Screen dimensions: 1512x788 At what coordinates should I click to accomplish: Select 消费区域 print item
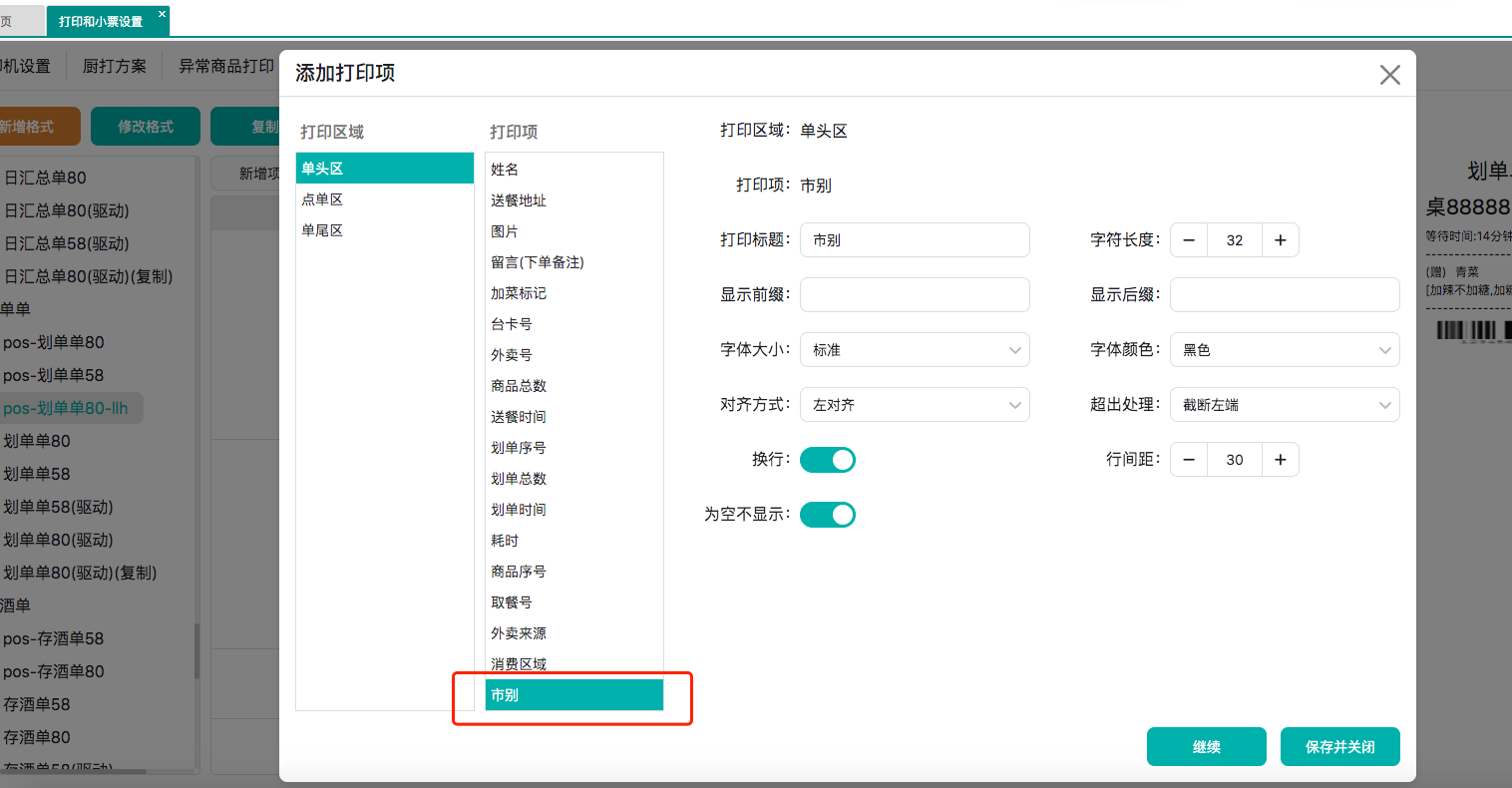click(574, 664)
